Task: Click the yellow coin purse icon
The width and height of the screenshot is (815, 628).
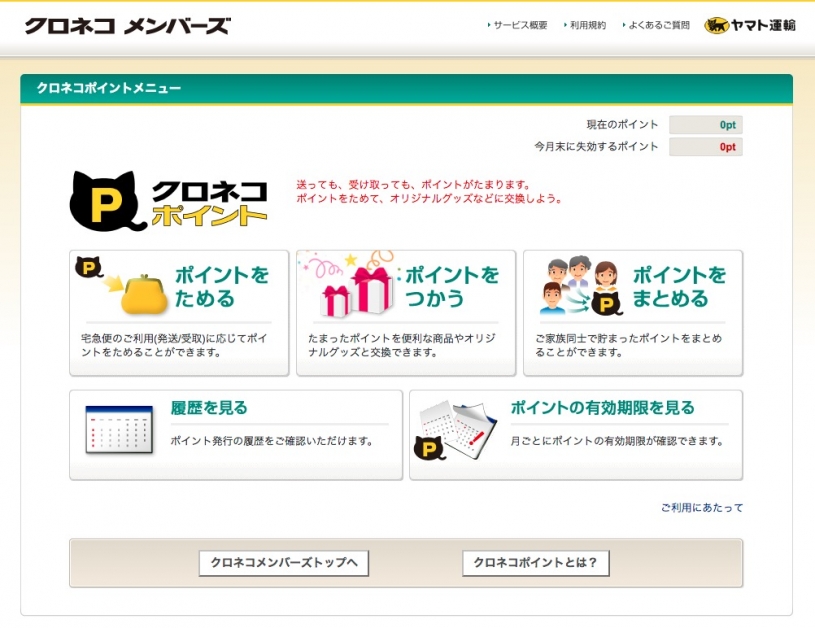Action: (143, 295)
